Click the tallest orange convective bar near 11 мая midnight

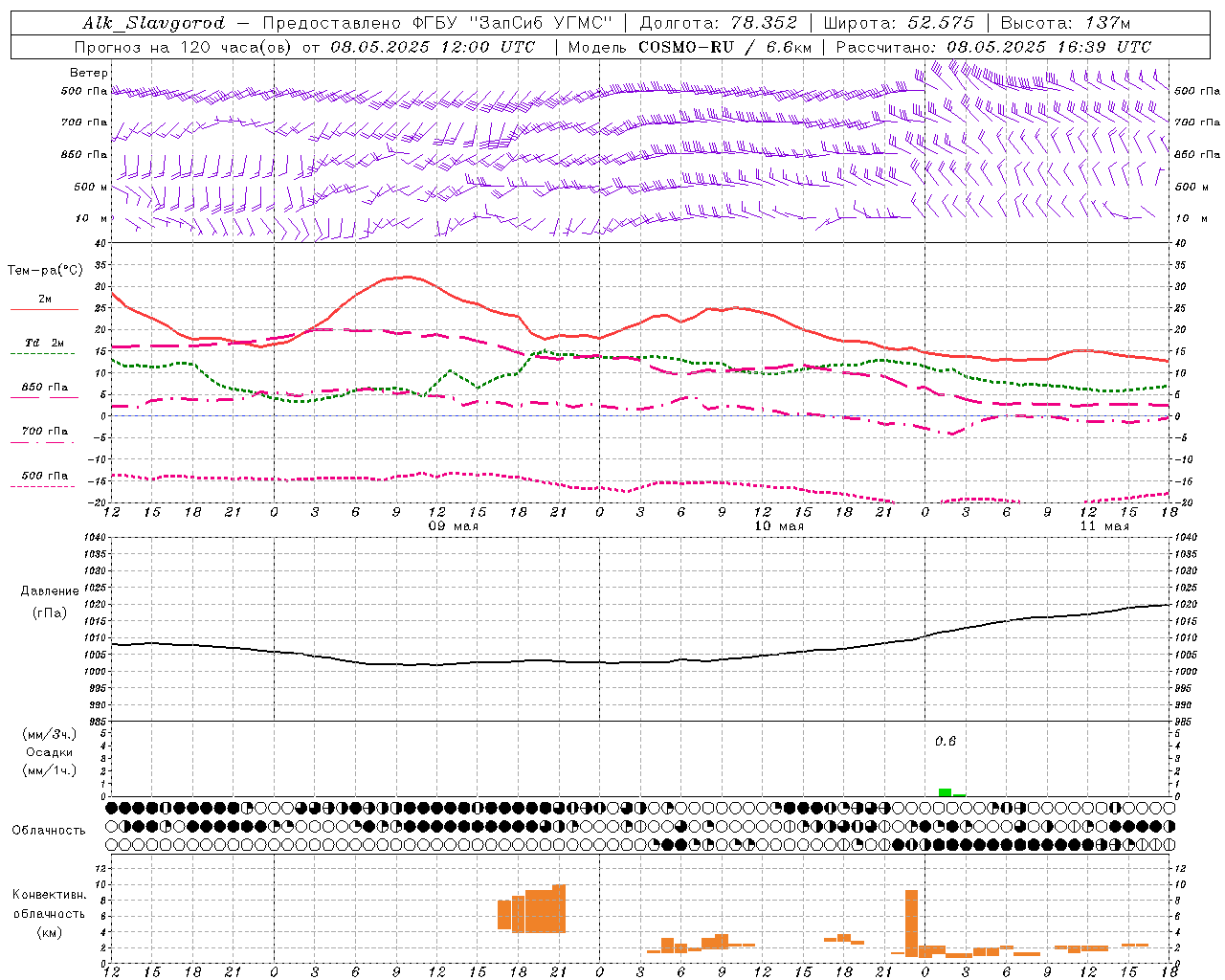pos(912,923)
